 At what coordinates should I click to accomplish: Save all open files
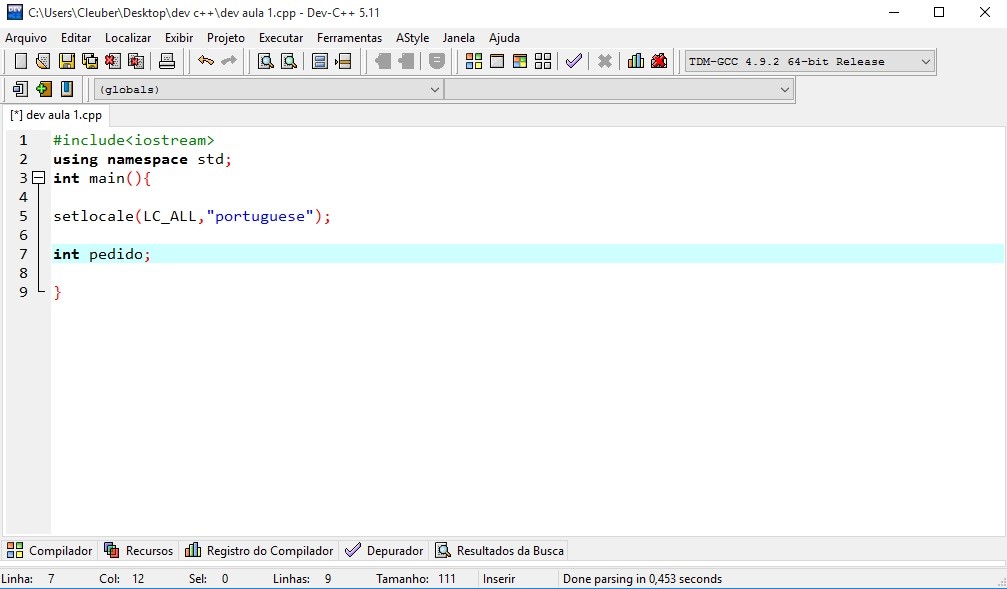click(x=88, y=60)
